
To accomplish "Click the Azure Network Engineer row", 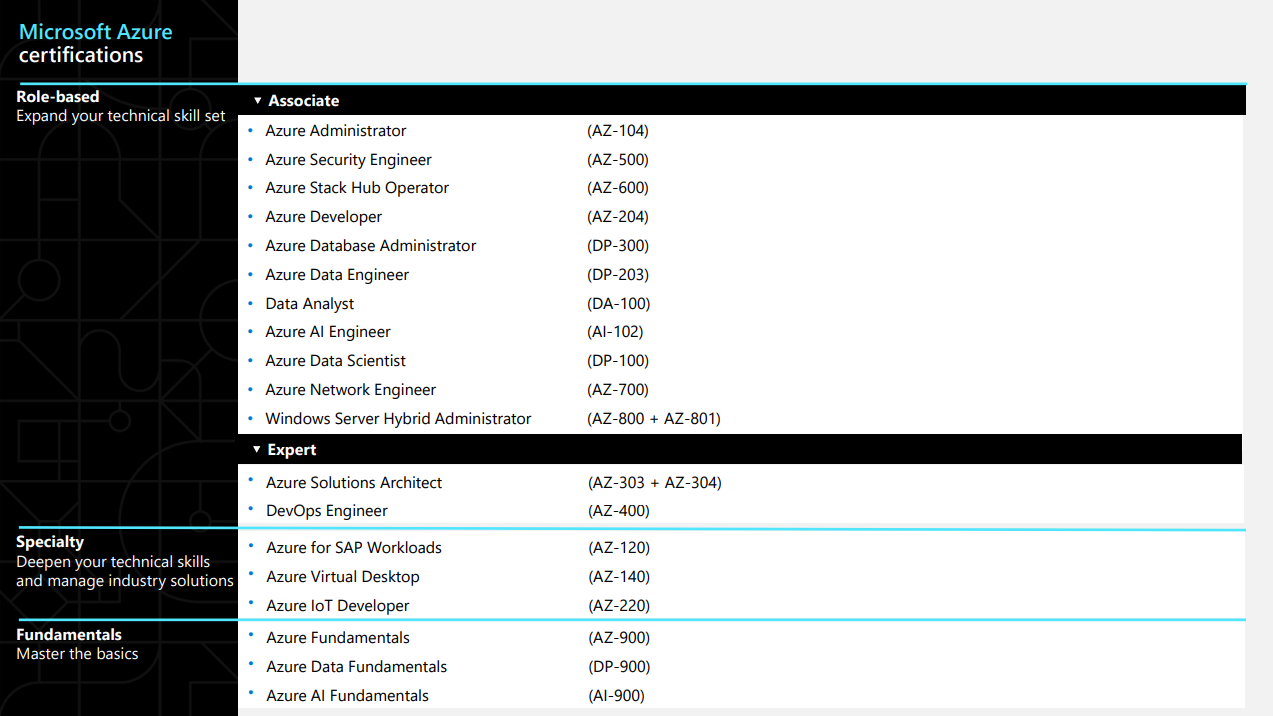I will [x=351, y=390].
